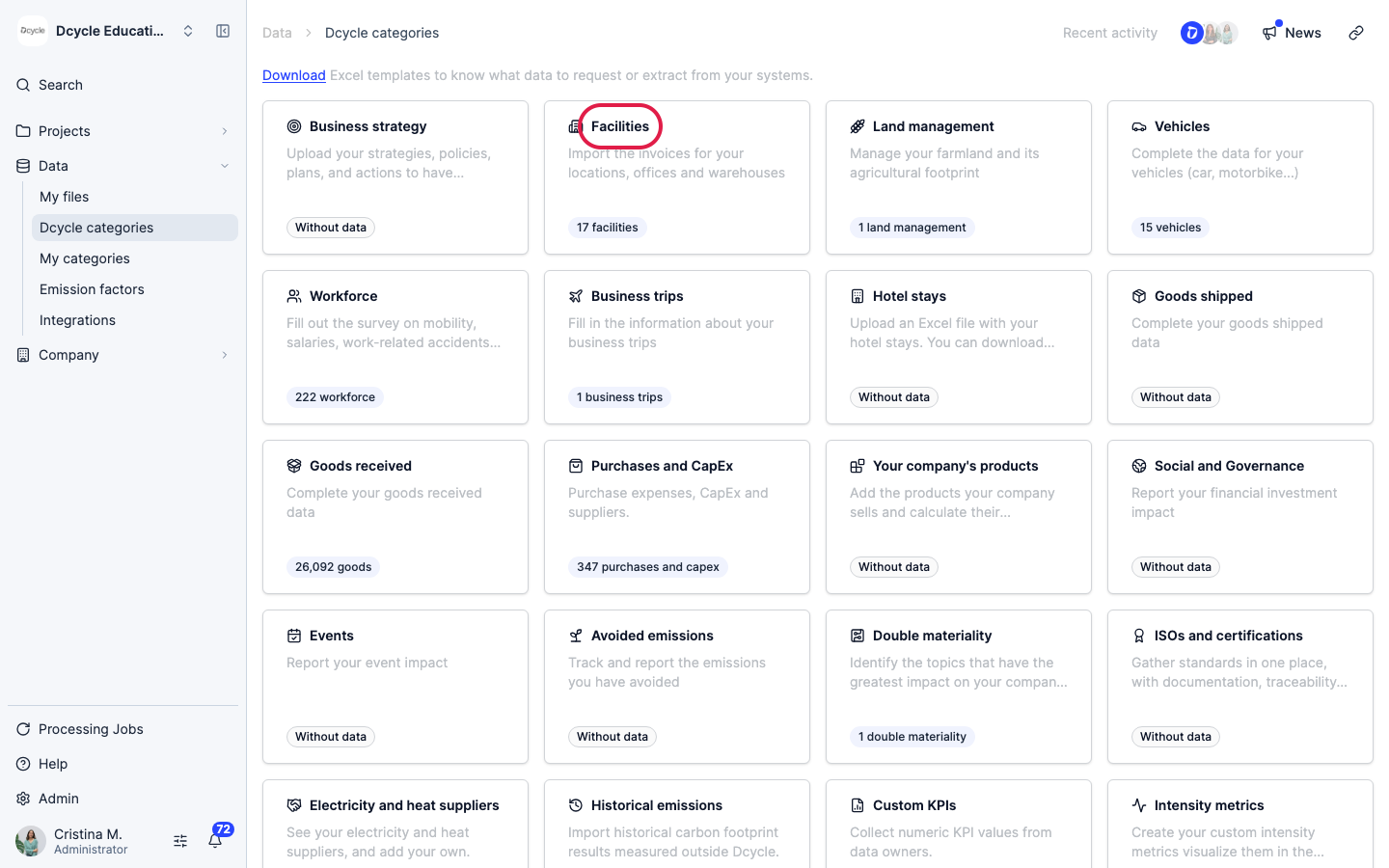Click the Social and Governance icon
The width and height of the screenshot is (1389, 868).
tap(1139, 466)
